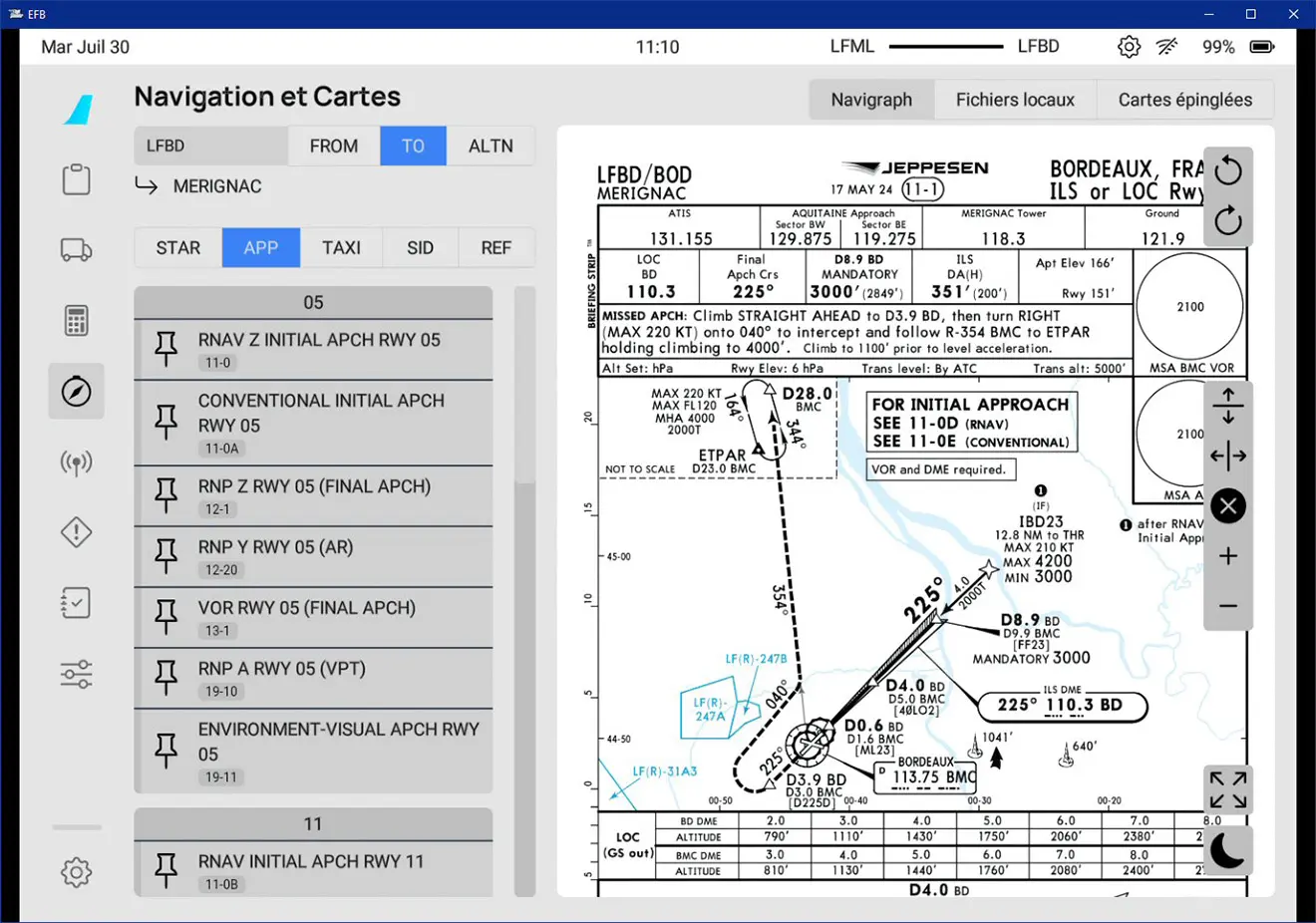
Task: Pin ENVIRONMENT-VISUAL APCH RWY 05 chart
Action: coord(166,752)
